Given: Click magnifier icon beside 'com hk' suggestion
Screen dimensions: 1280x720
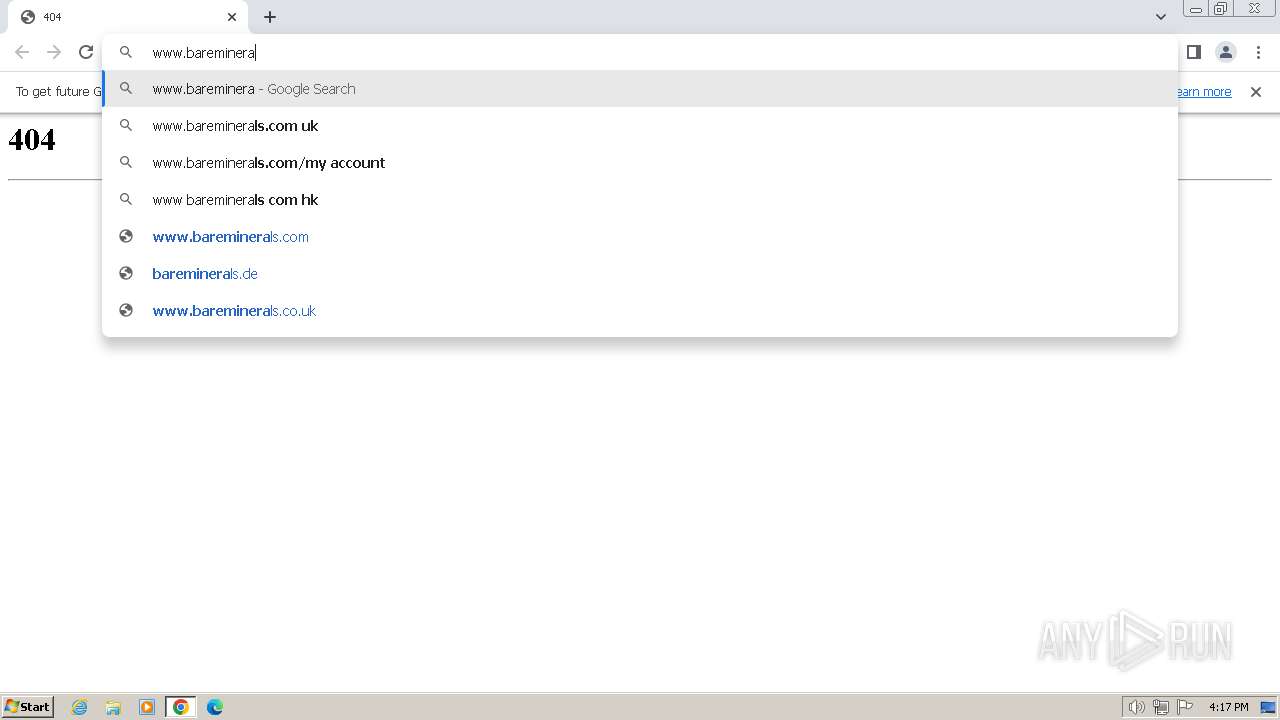Looking at the screenshot, I should click(126, 200).
